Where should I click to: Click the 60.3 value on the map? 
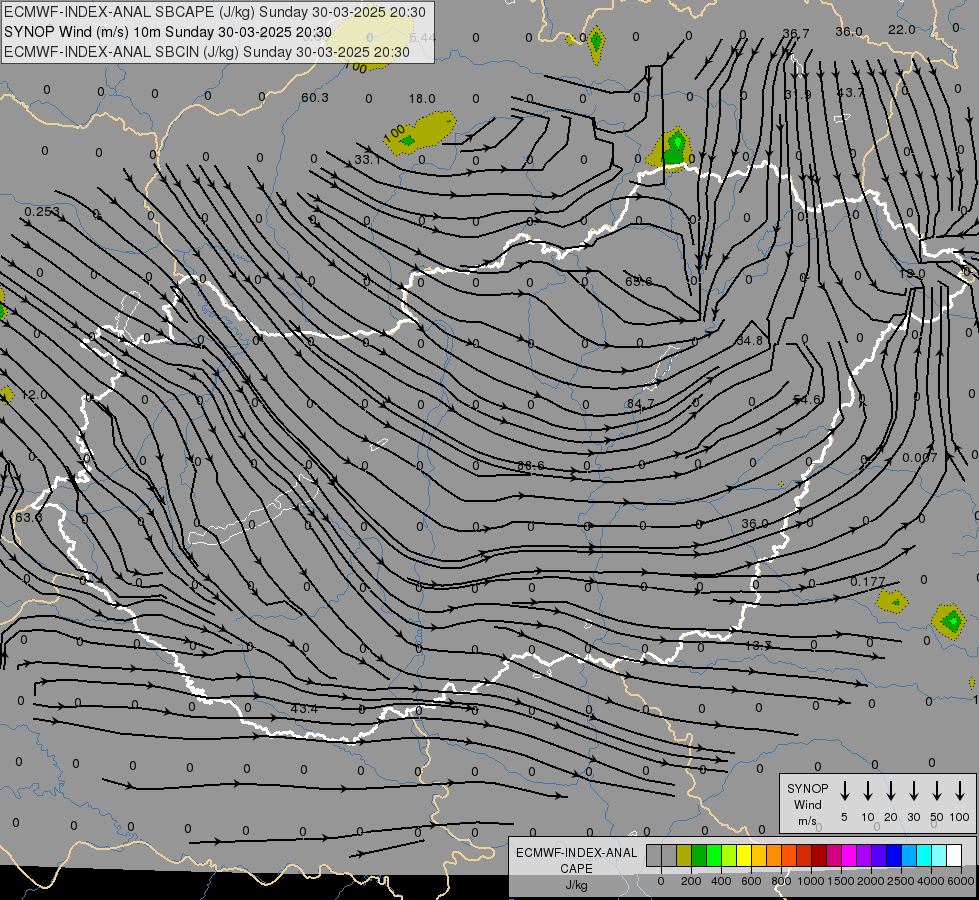click(315, 97)
